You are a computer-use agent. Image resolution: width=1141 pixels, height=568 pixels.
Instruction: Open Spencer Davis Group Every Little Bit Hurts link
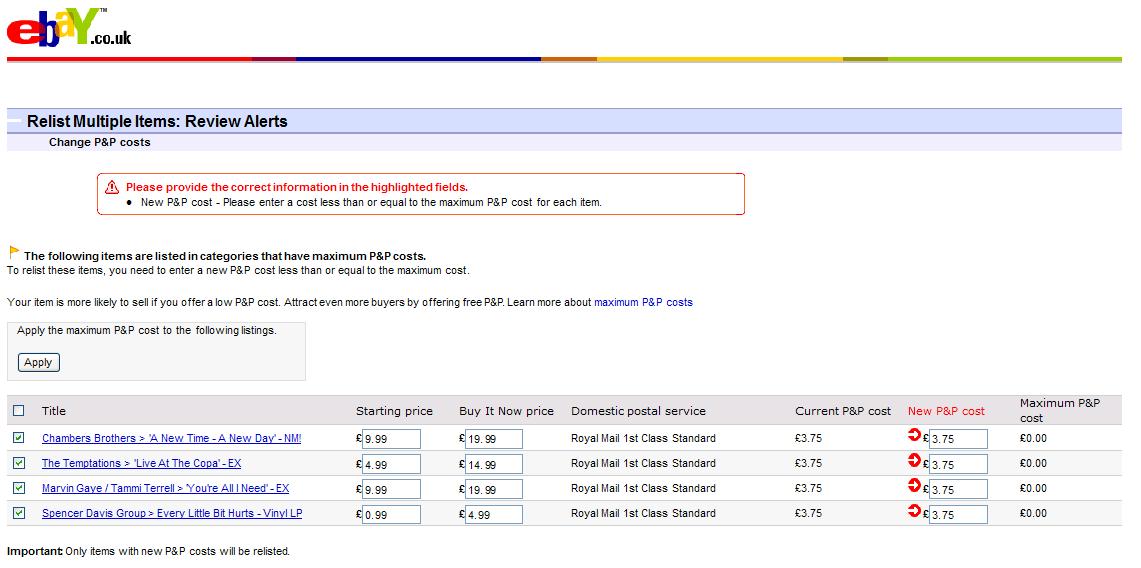pos(172,513)
